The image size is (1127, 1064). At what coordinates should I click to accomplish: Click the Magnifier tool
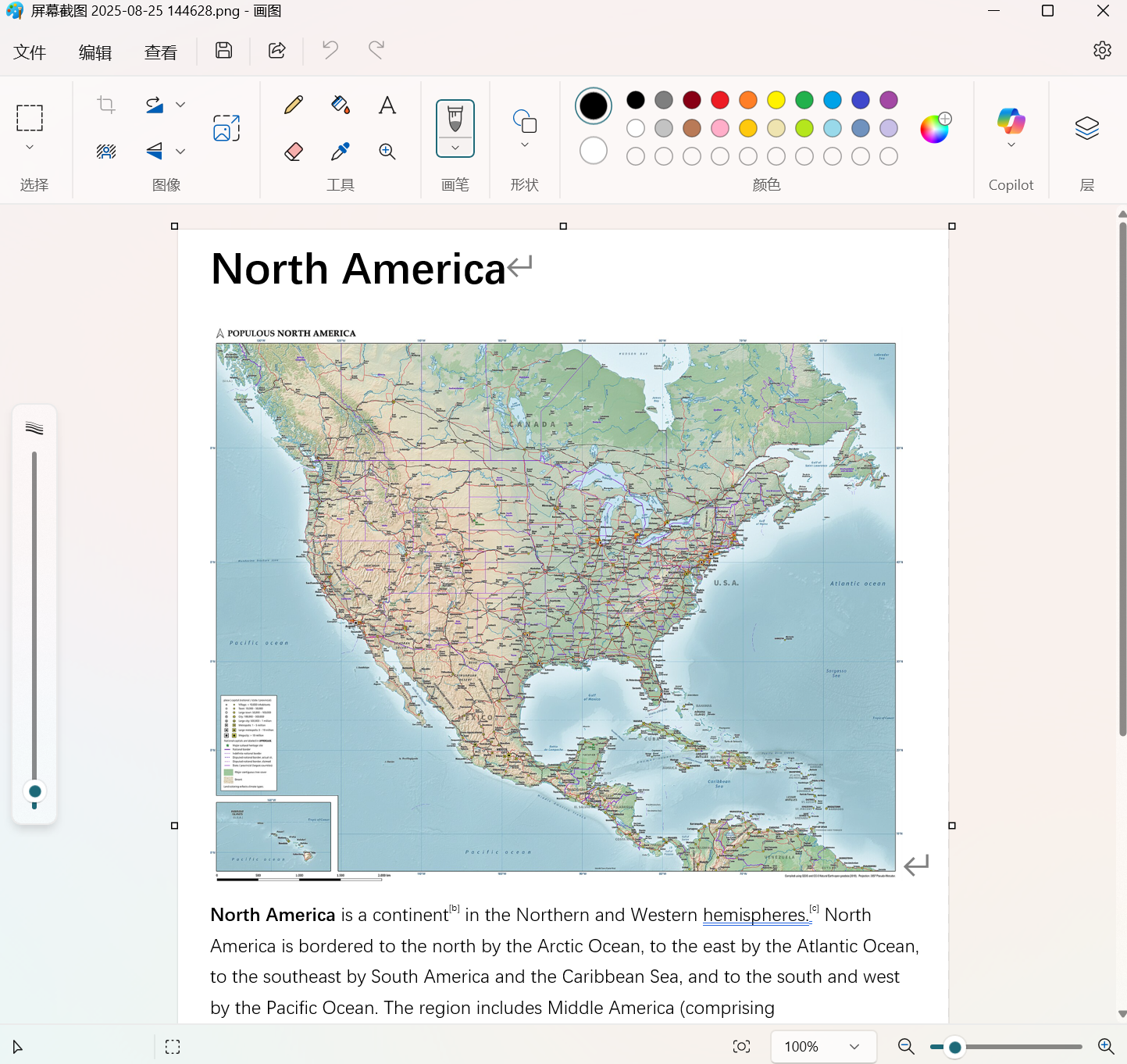[387, 151]
